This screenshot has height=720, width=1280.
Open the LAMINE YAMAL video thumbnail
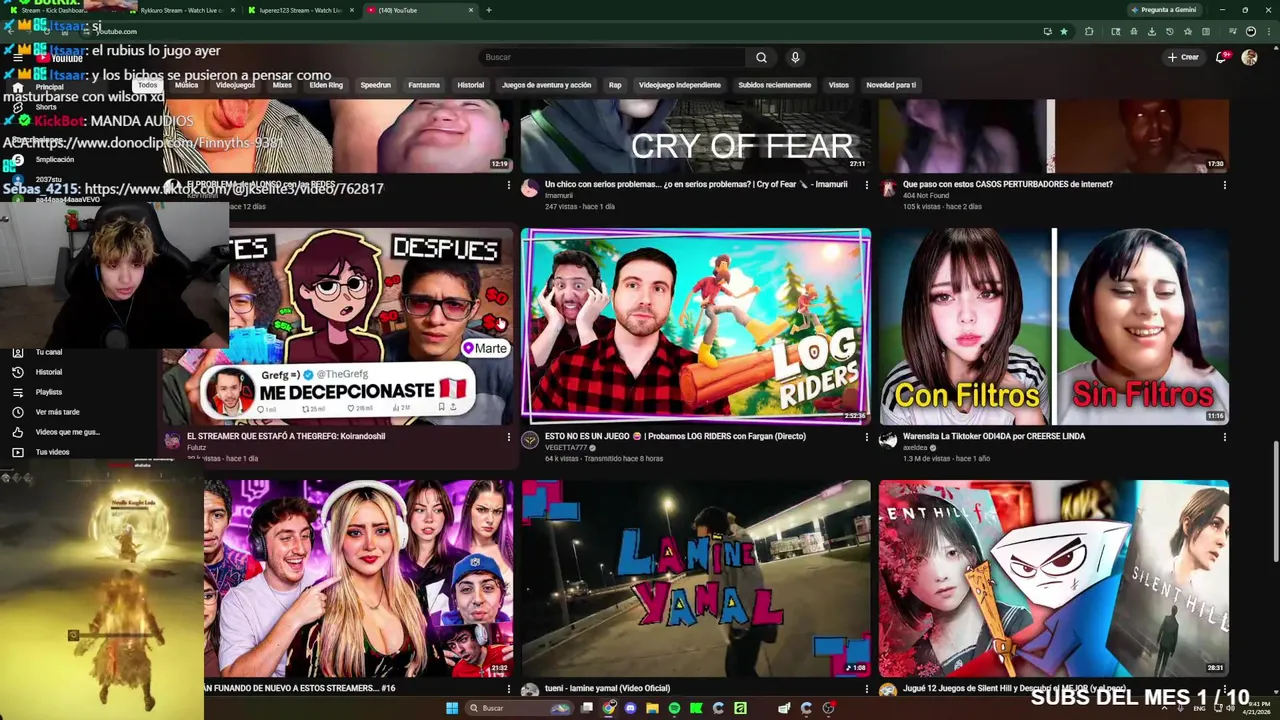696,578
